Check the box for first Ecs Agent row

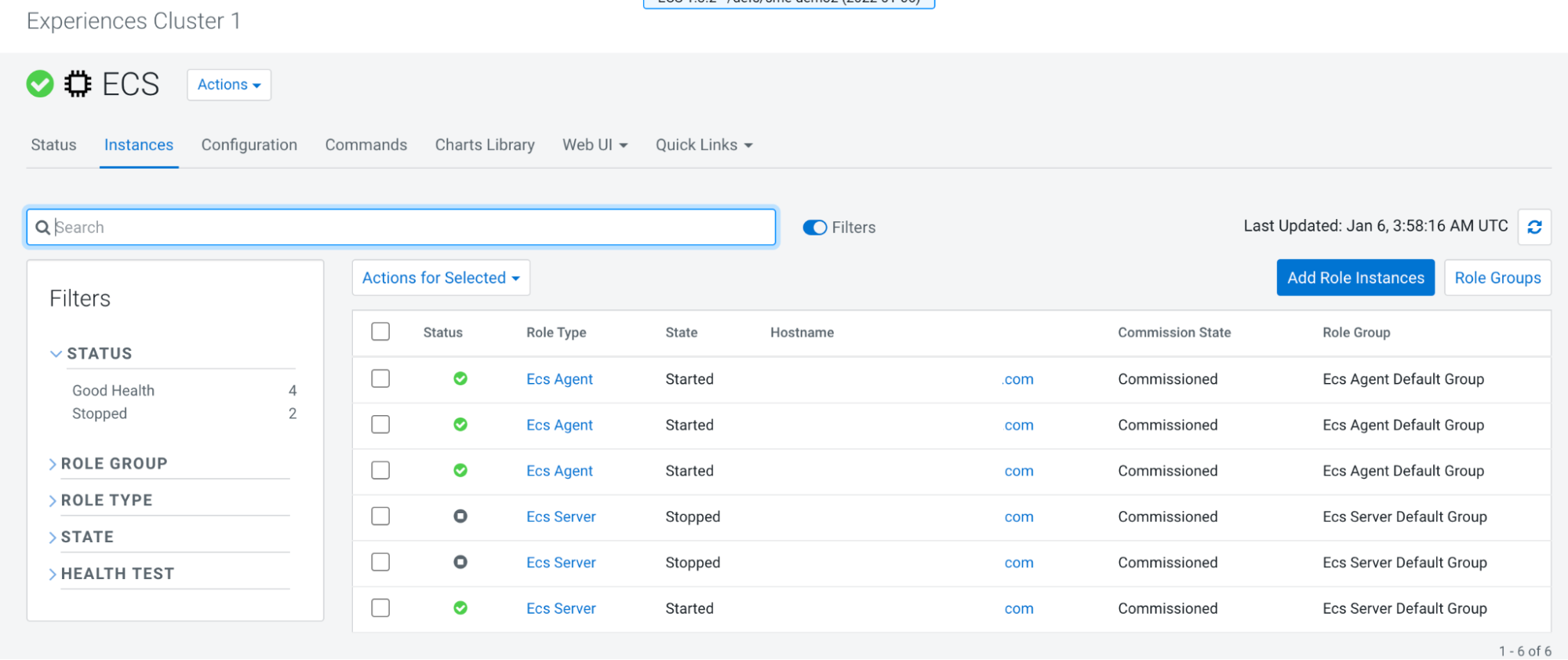(380, 379)
